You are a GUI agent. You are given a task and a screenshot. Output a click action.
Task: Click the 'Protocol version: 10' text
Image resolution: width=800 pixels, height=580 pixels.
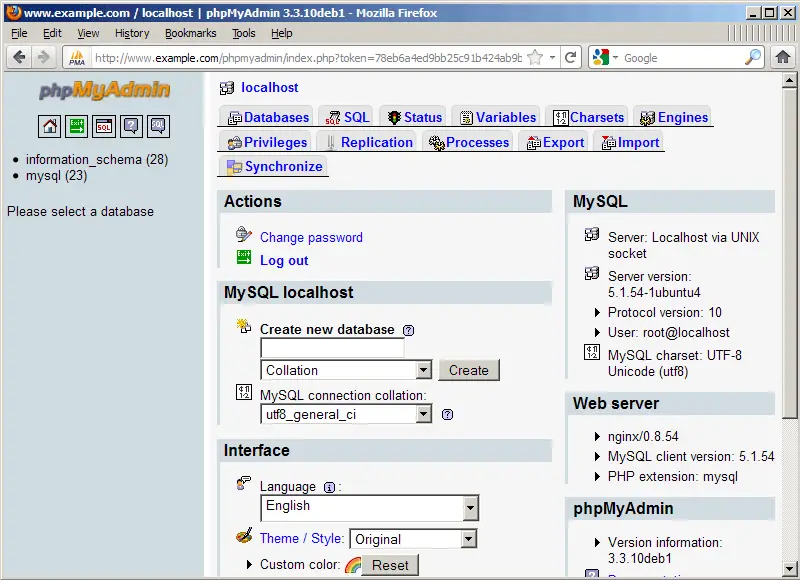pos(665,312)
